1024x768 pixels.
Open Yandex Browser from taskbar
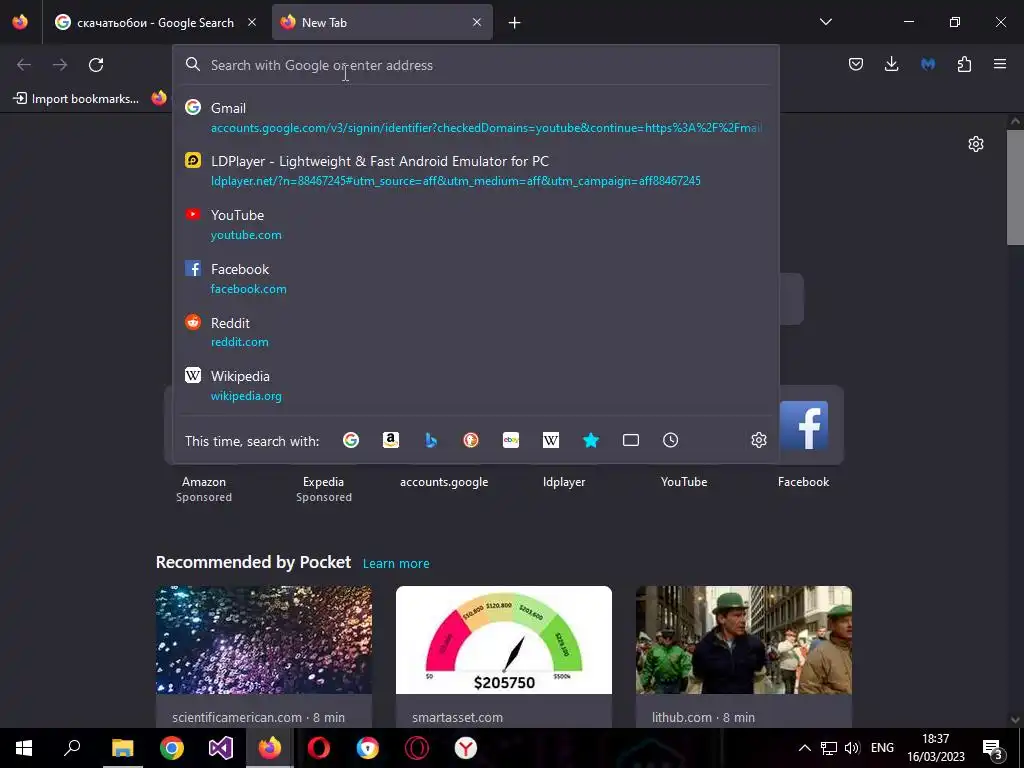pos(466,748)
